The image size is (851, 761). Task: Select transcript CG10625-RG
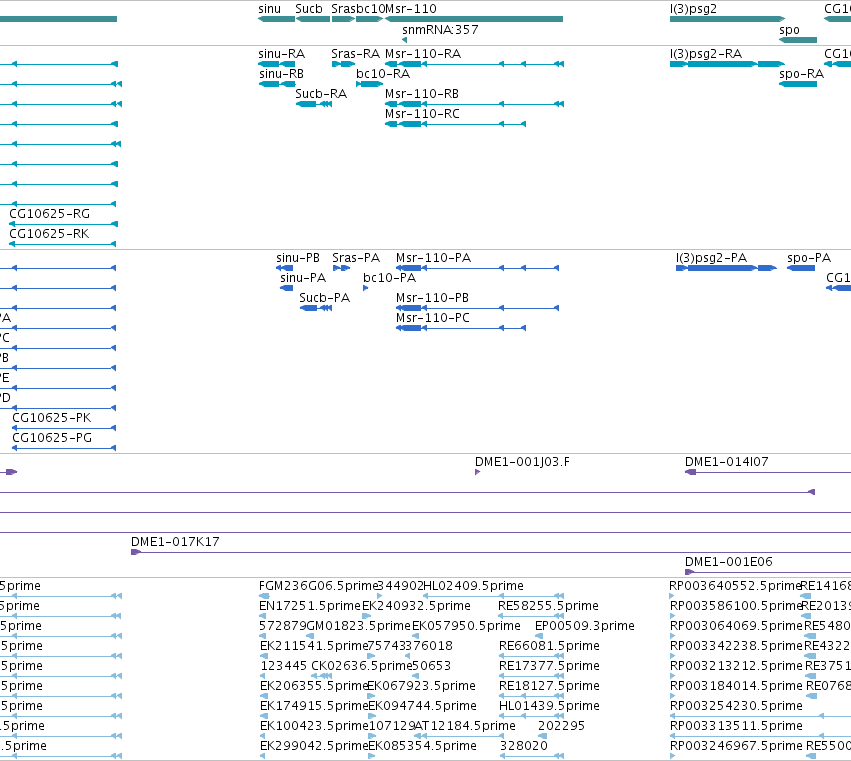[x=63, y=224]
